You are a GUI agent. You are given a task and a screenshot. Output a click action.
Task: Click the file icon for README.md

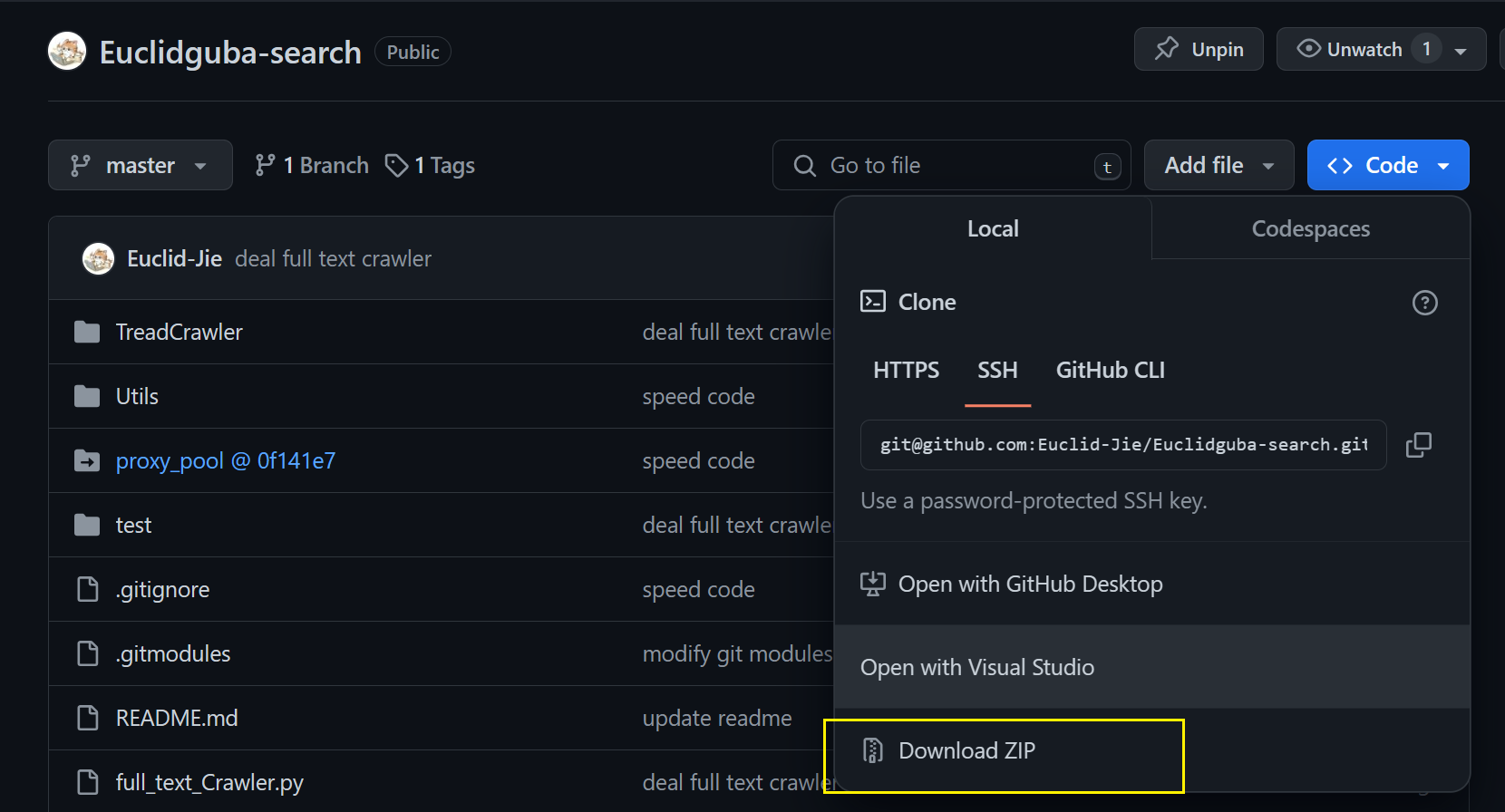coord(87,718)
